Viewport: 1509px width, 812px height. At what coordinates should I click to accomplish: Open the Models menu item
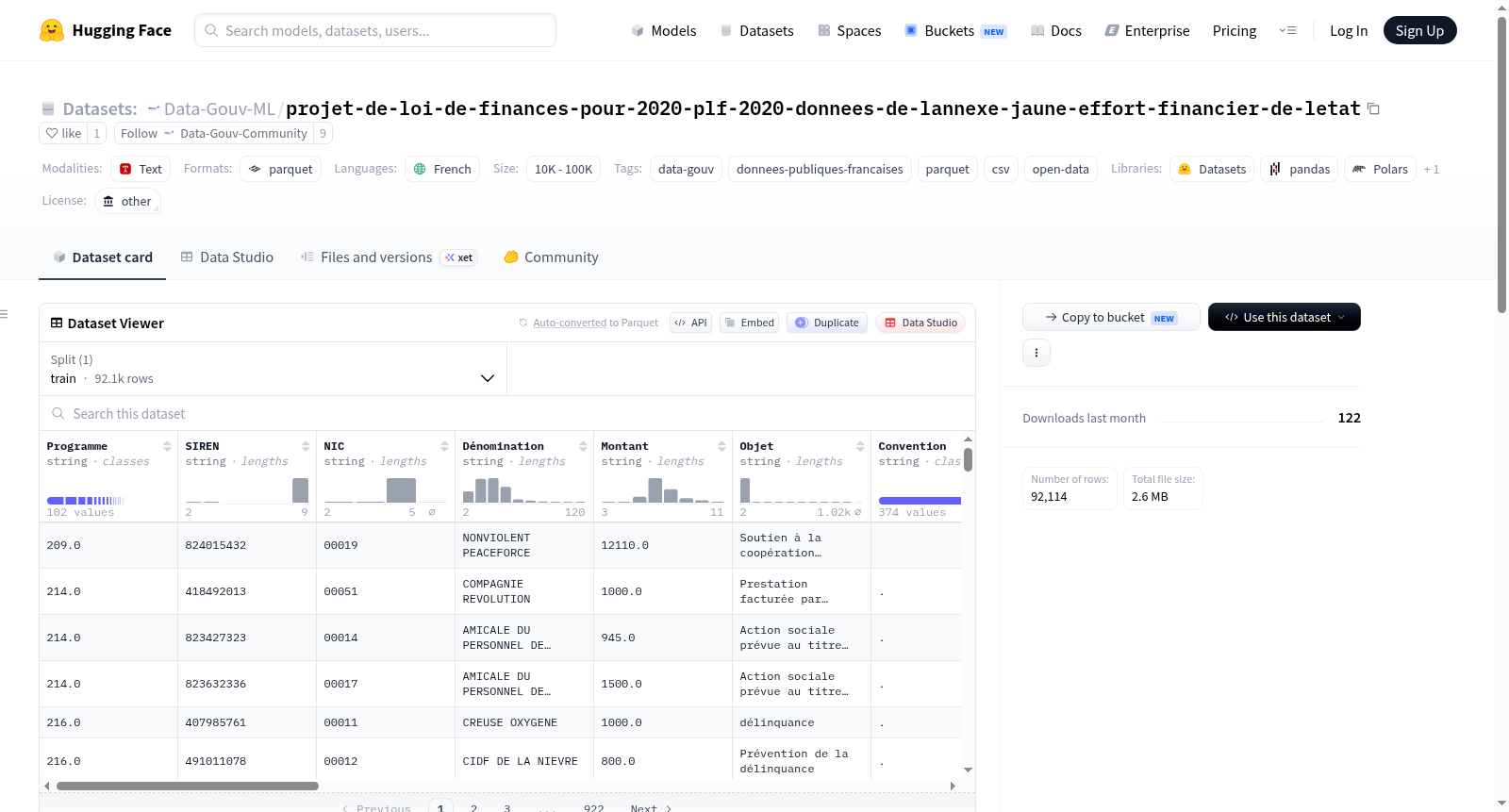[663, 30]
